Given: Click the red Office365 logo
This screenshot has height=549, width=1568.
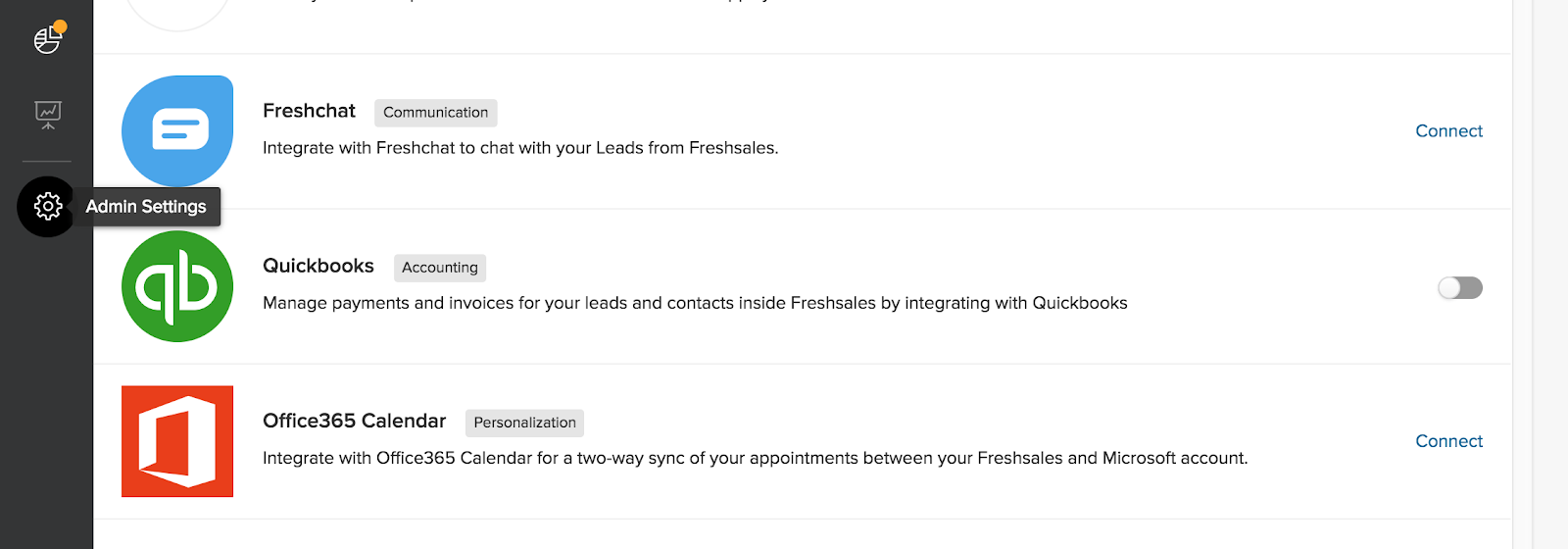Looking at the screenshot, I should pos(177,441).
